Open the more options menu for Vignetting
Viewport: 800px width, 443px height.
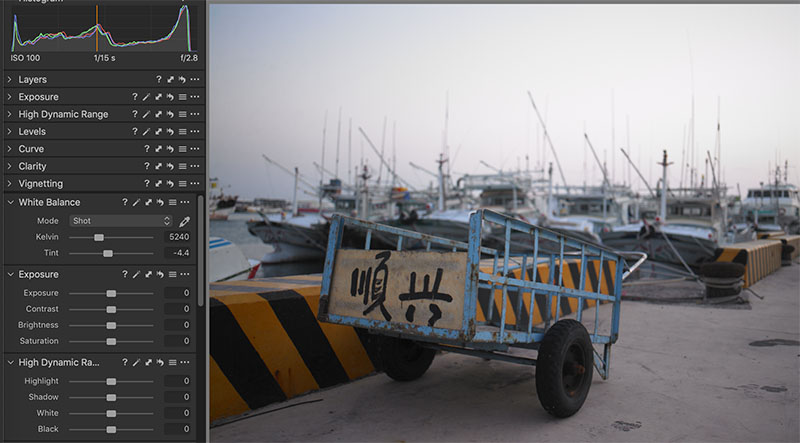click(x=195, y=184)
